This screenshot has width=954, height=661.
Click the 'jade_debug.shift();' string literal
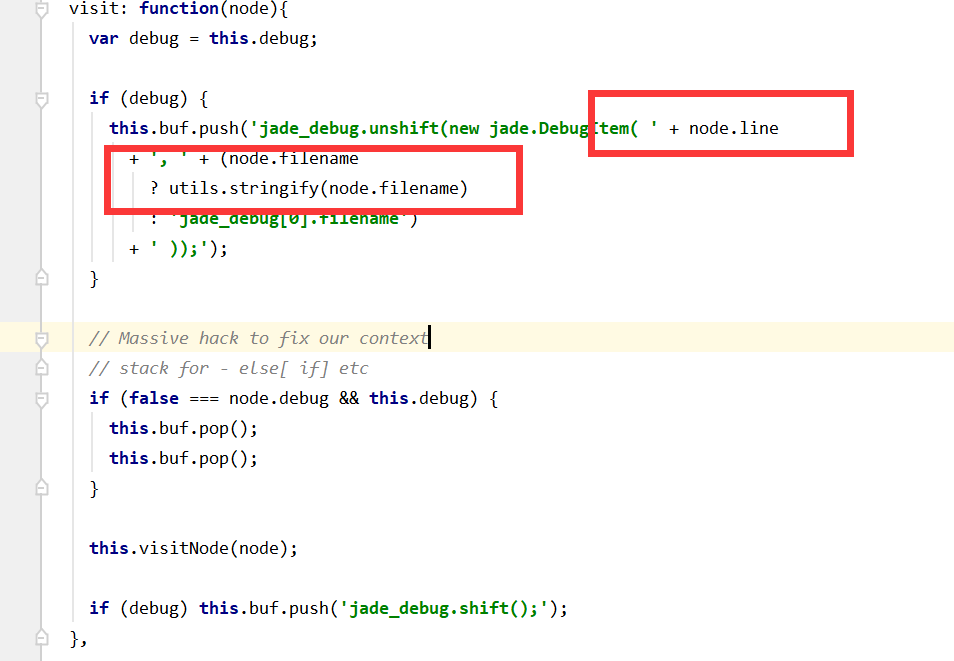pyautogui.click(x=444, y=609)
